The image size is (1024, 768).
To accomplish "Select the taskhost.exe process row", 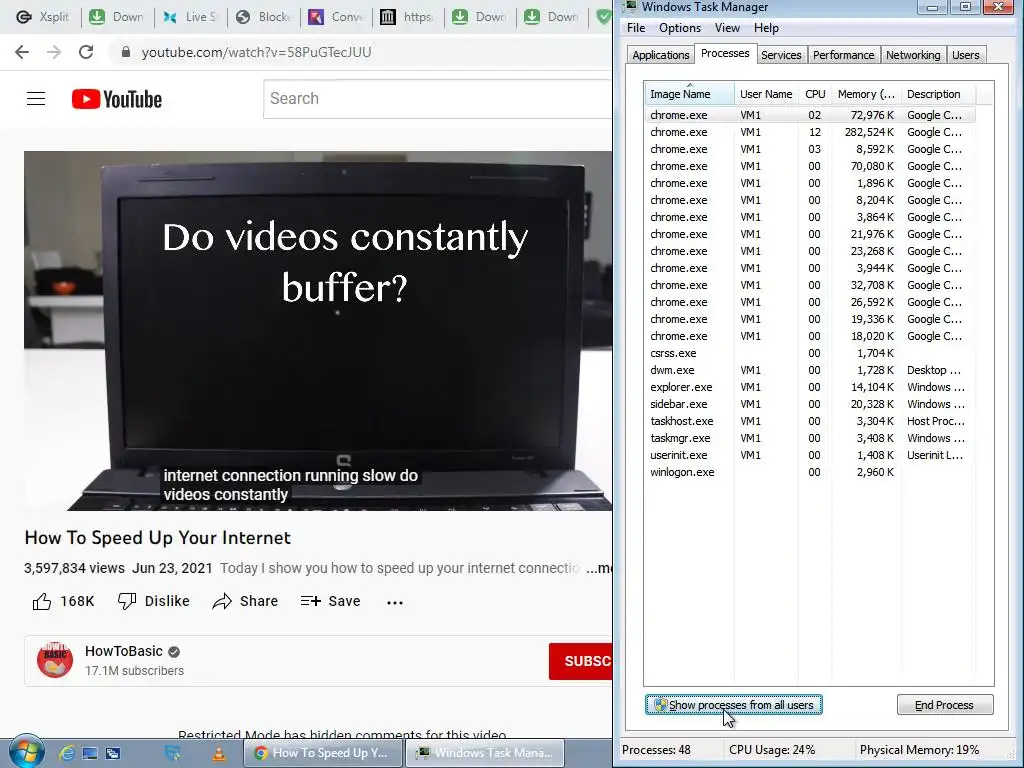I will [x=809, y=421].
